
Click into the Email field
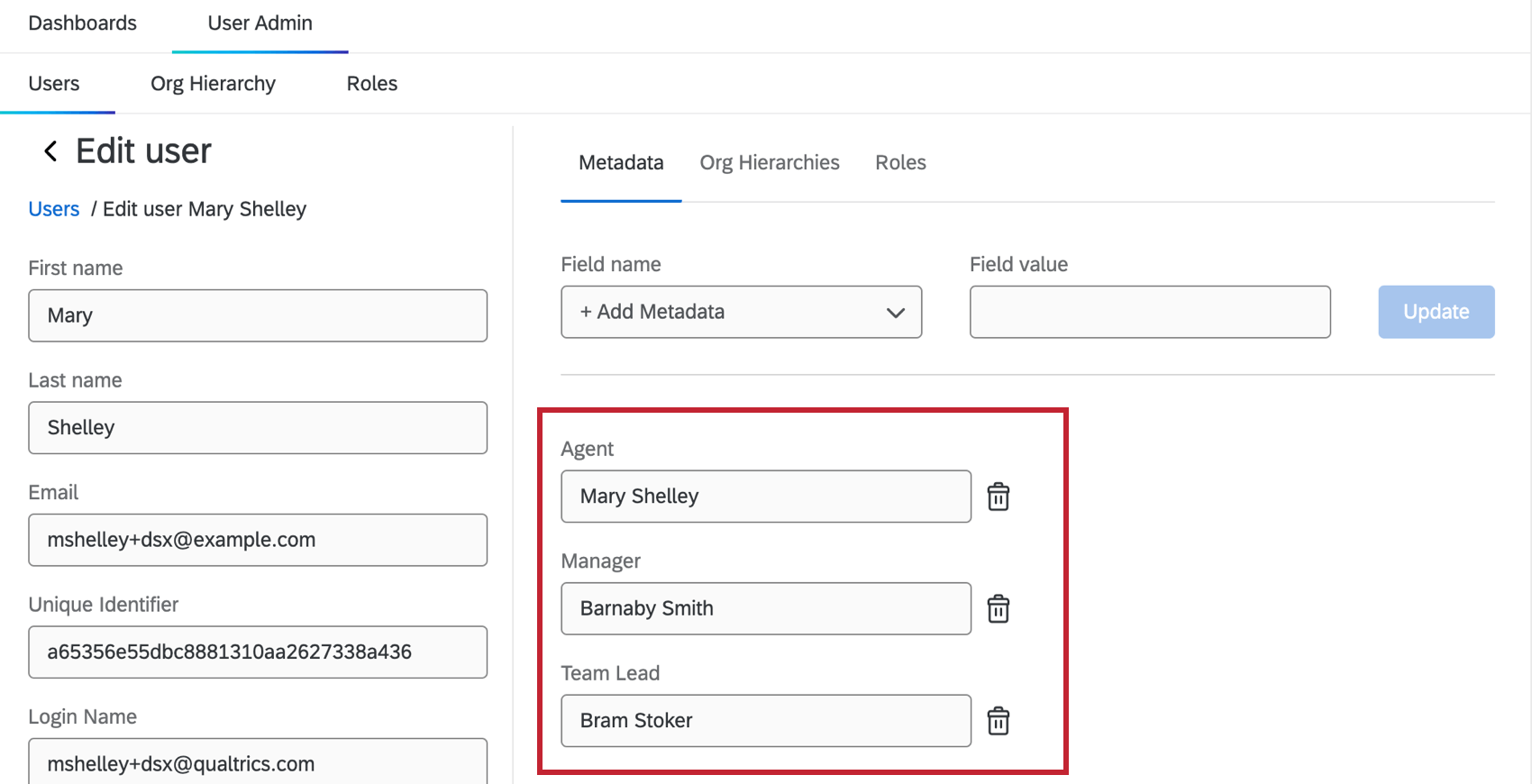tap(258, 540)
